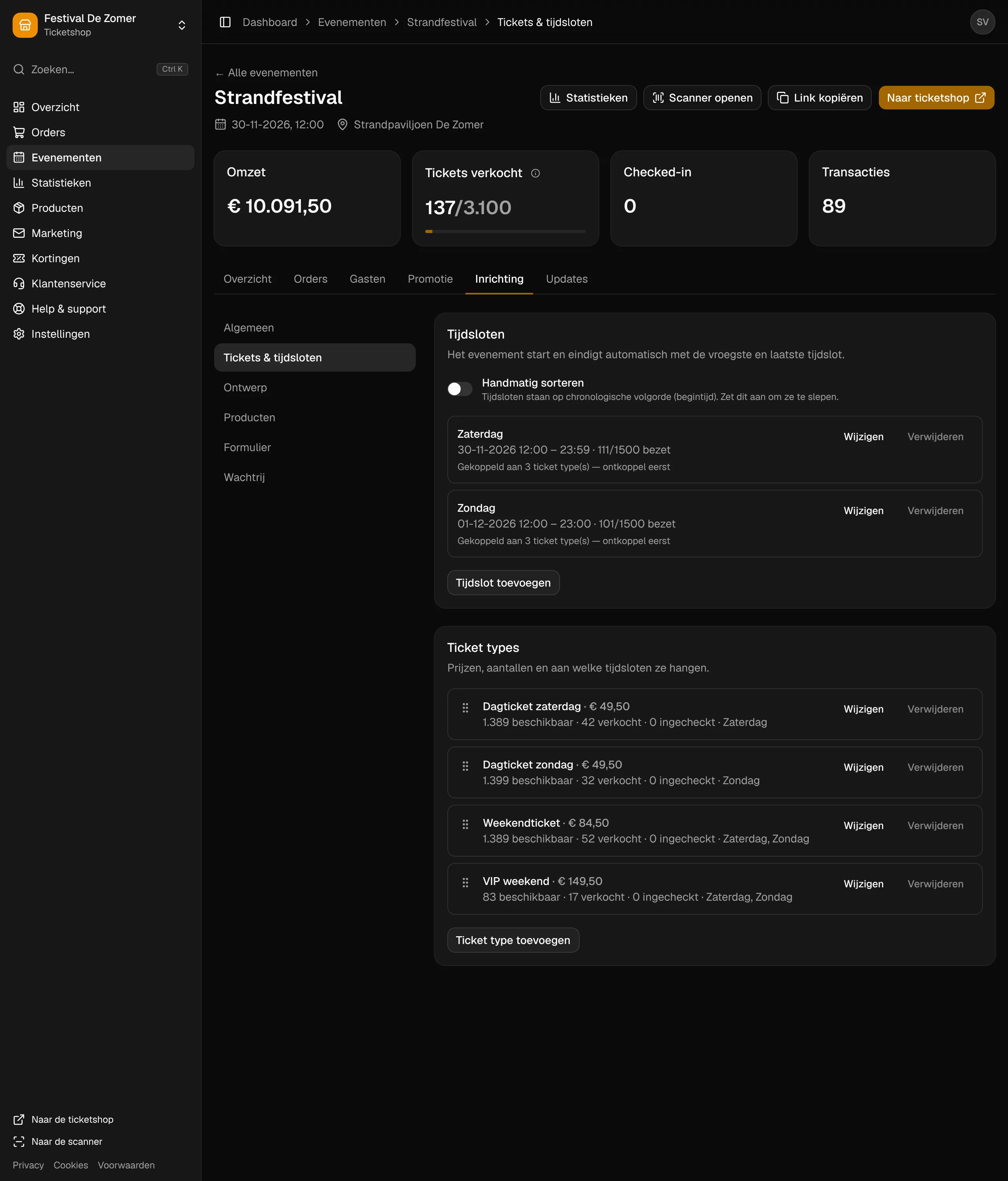Click Tijdslot toevoegen button

tap(503, 583)
